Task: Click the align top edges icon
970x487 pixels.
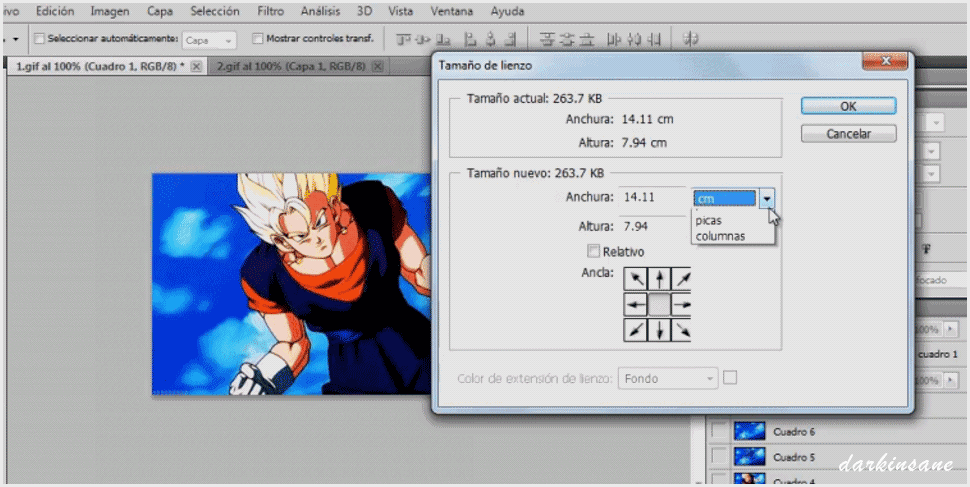Action: (x=404, y=39)
